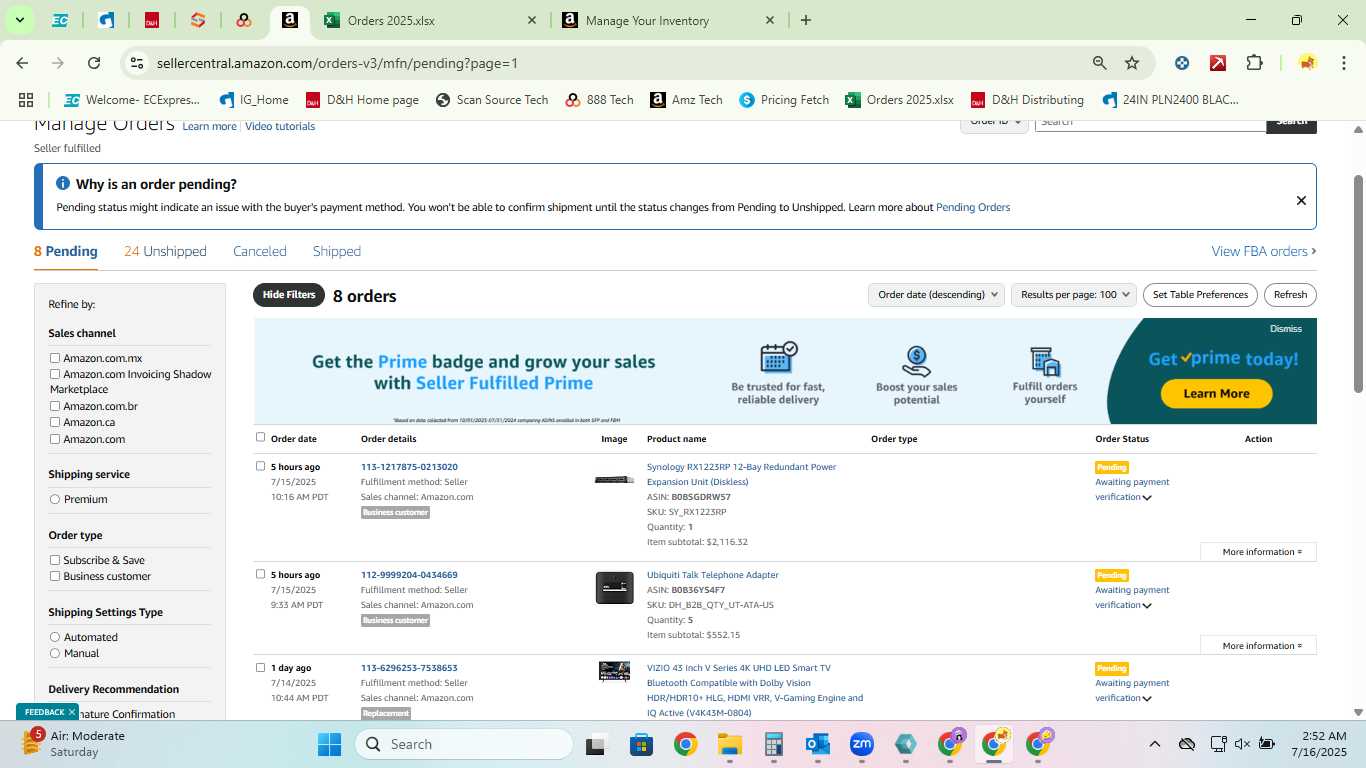
Task: Open Outlook from the taskbar
Action: [818, 744]
